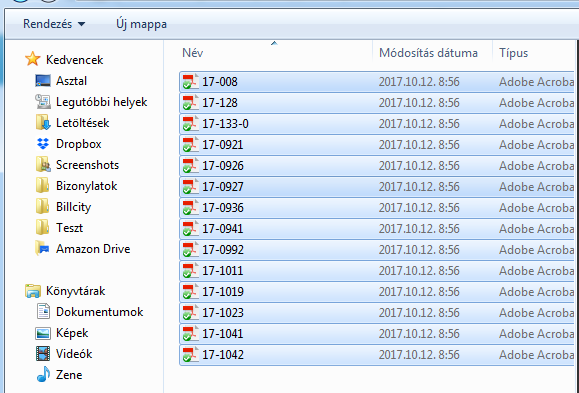Viewport: 579px width, 393px height.
Task: Open the Rendezés dropdown menu
Action: point(54,24)
